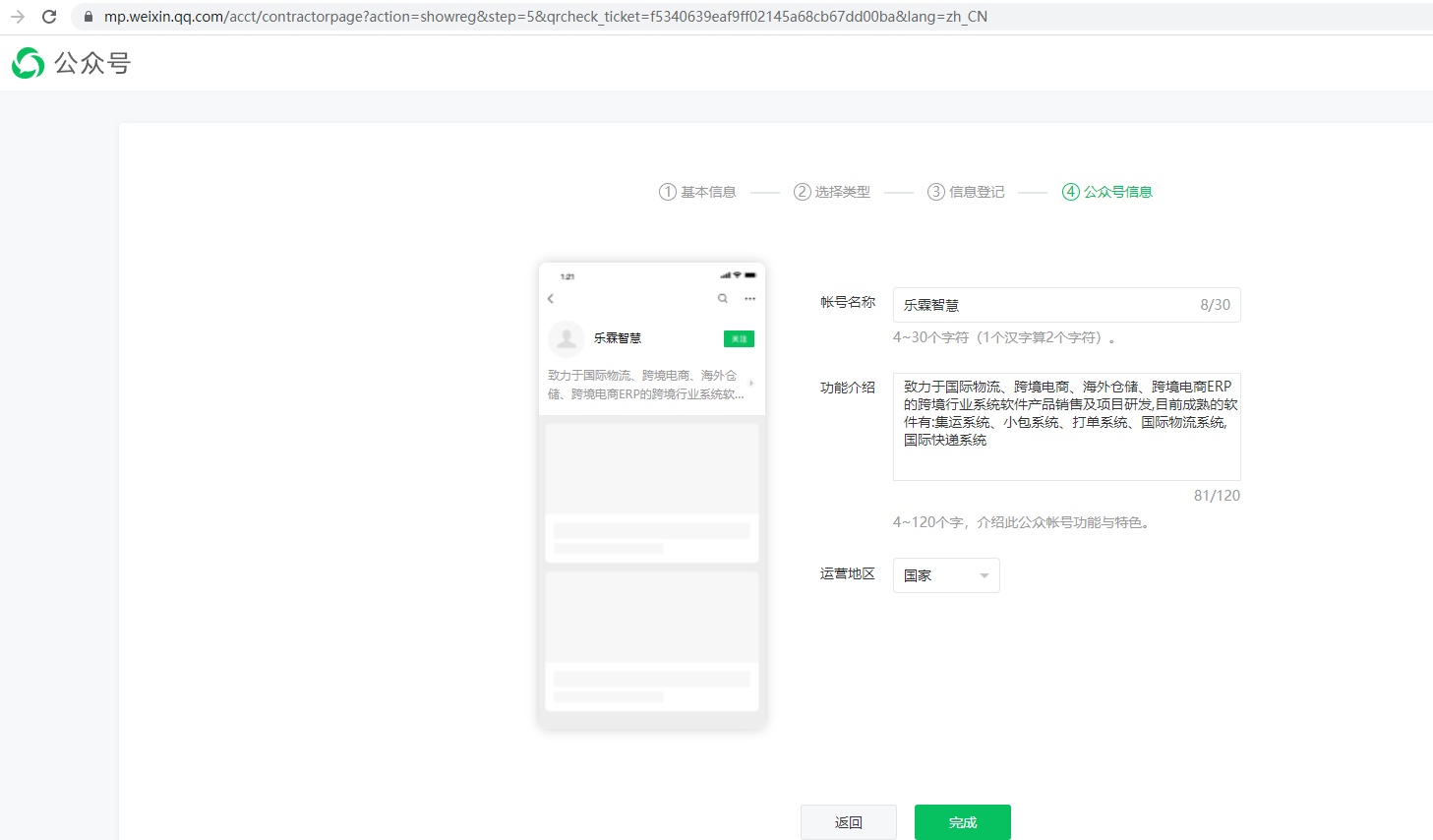Expand the description arrow in phone preview
The image size is (1433, 840).
[x=751, y=384]
